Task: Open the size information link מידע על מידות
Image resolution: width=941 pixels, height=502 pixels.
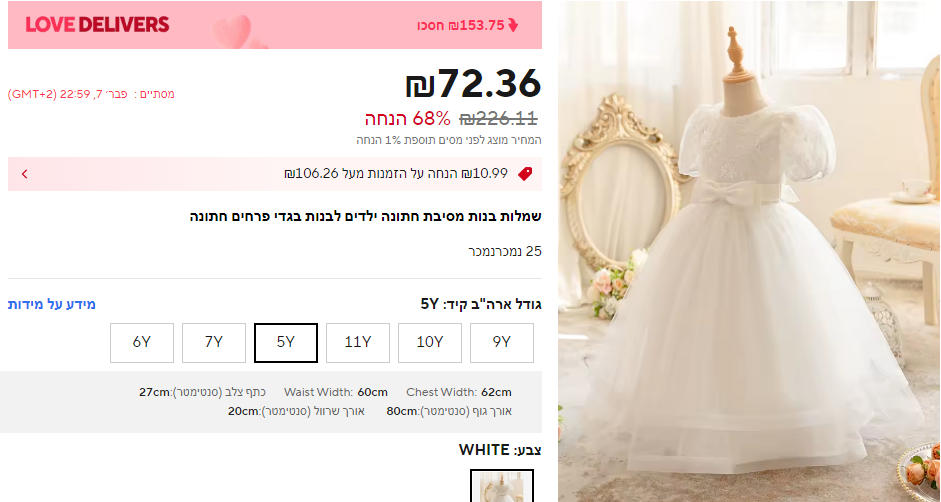Action: point(52,304)
